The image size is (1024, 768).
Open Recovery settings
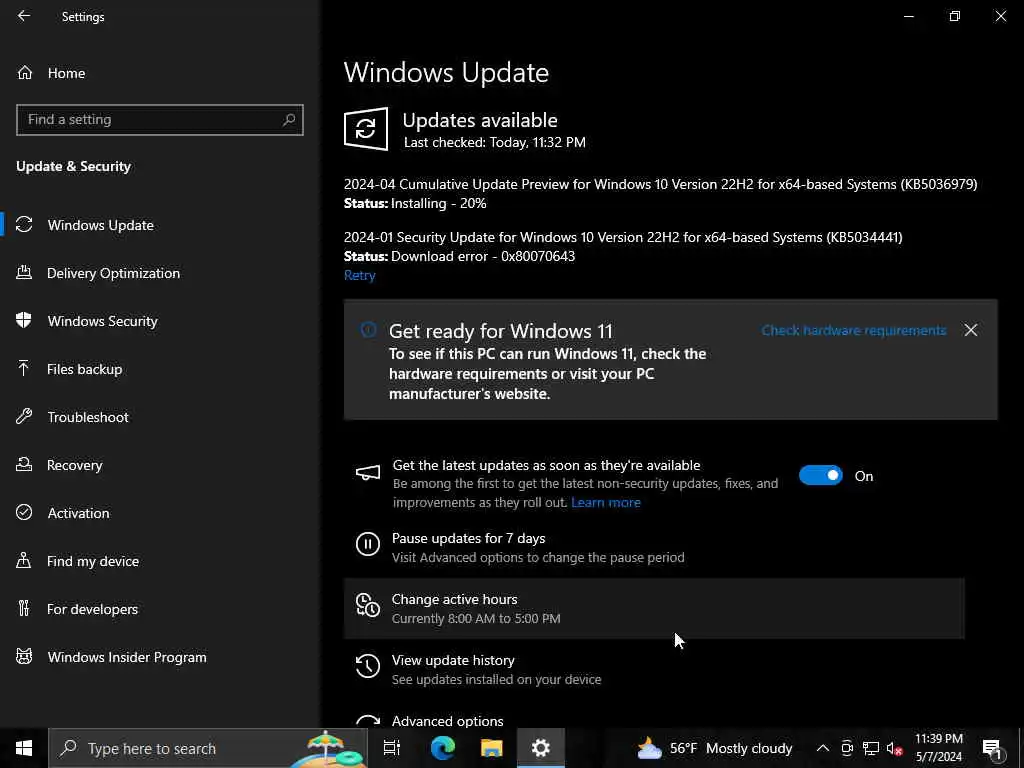point(74,465)
